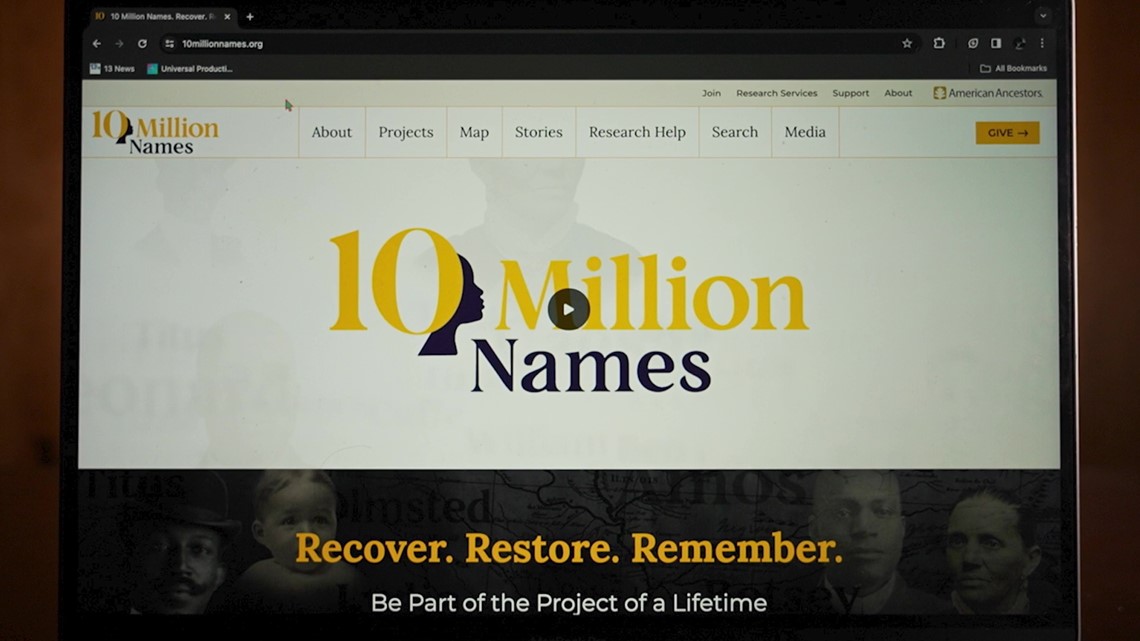Play the 10 Million Names video
Viewport: 1140px width, 641px height.
click(569, 310)
